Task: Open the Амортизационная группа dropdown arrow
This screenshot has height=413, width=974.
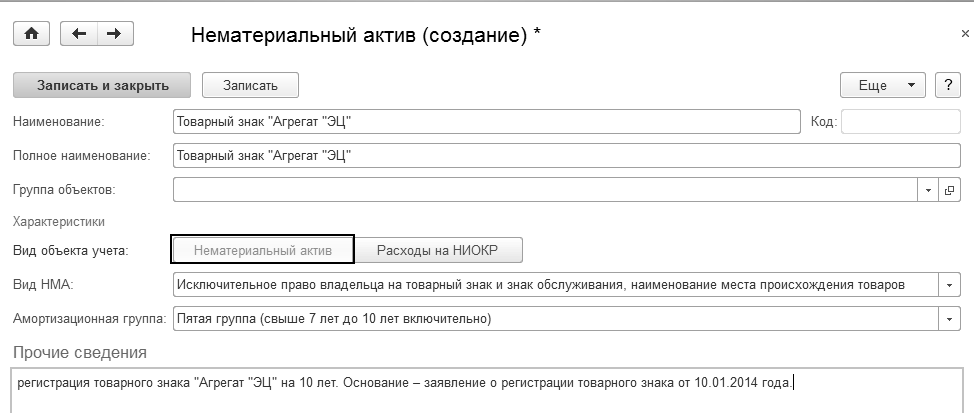Action: click(x=948, y=319)
